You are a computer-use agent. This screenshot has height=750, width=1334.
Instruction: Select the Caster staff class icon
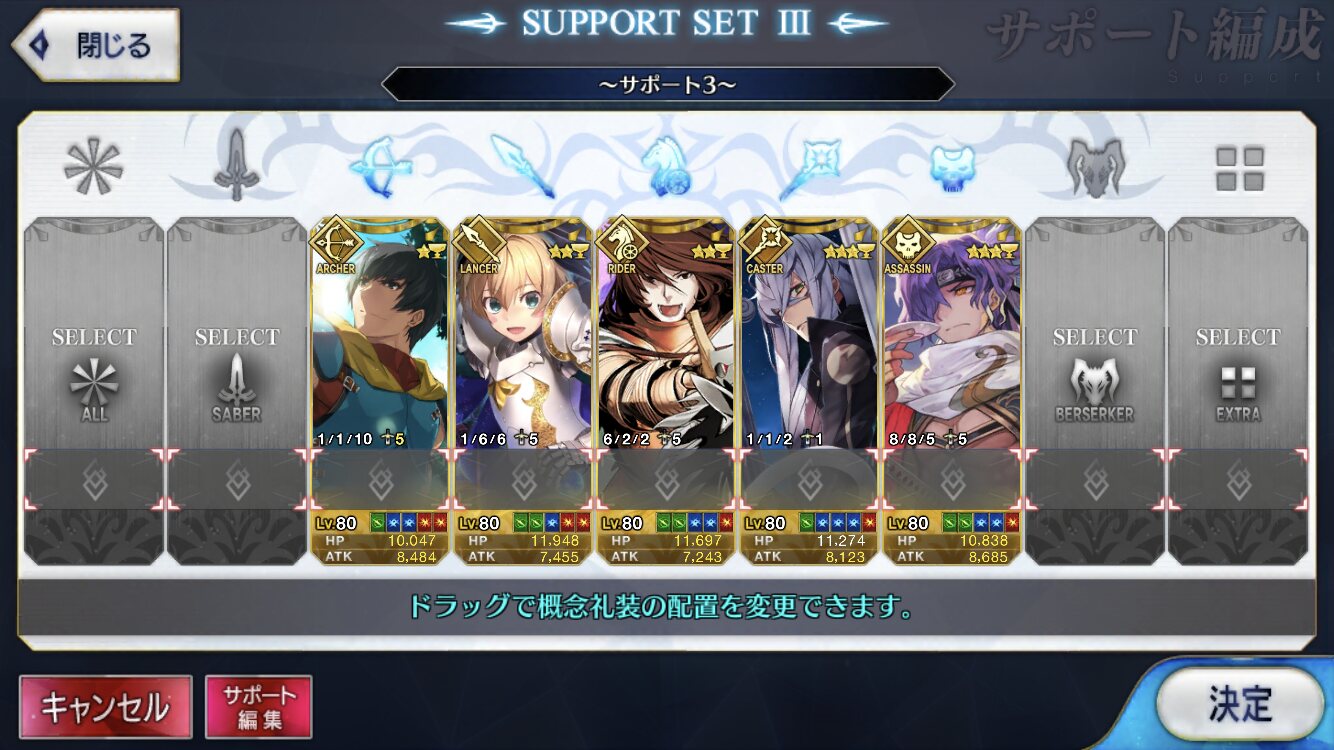[x=809, y=167]
